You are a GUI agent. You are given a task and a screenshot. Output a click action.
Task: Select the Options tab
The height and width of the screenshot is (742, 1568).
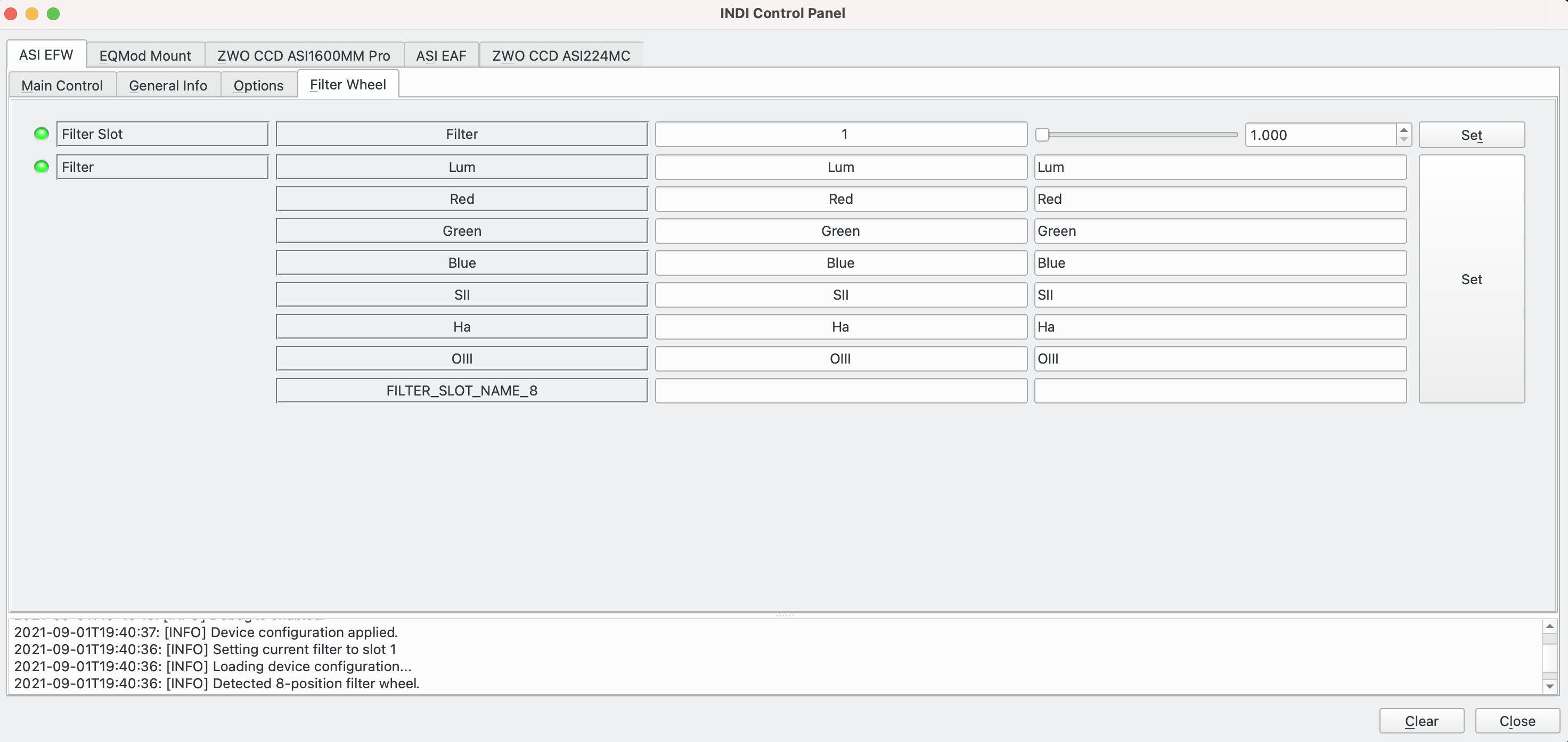[259, 85]
